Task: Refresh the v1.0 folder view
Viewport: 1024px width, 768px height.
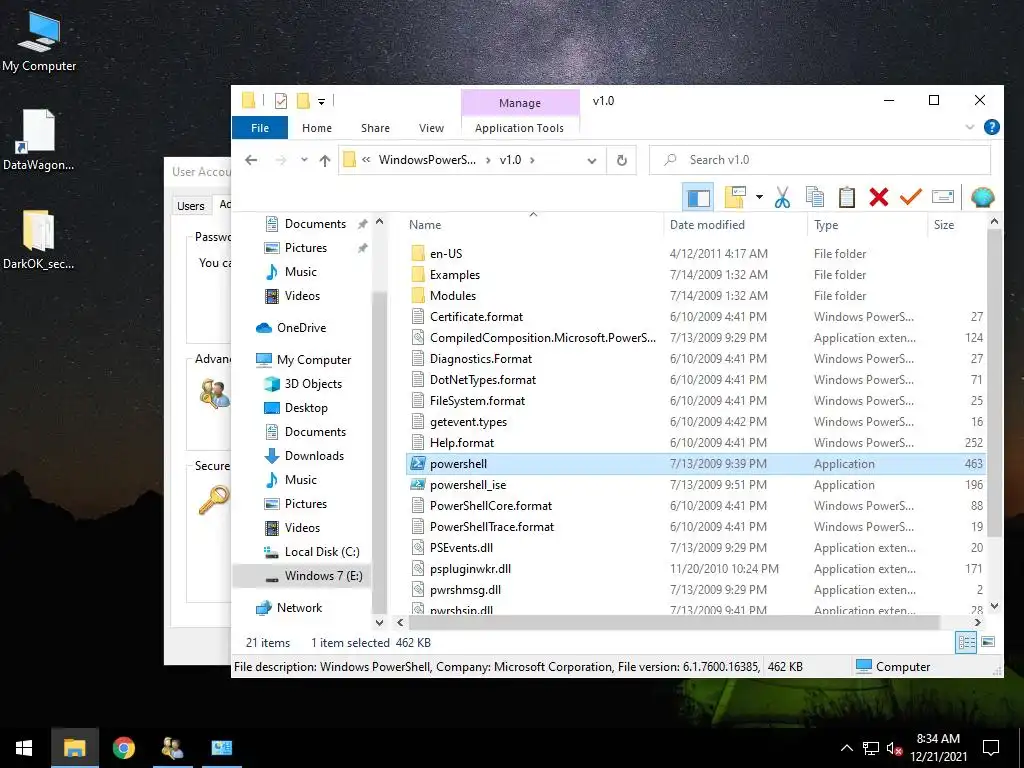Action: click(x=622, y=160)
